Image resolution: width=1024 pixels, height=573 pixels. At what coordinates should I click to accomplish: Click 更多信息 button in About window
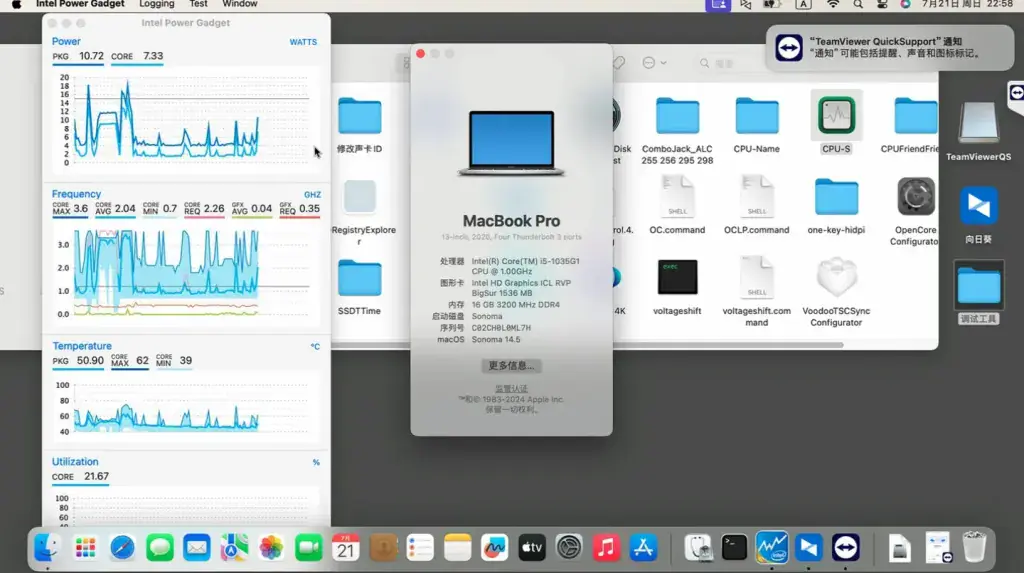pos(511,365)
